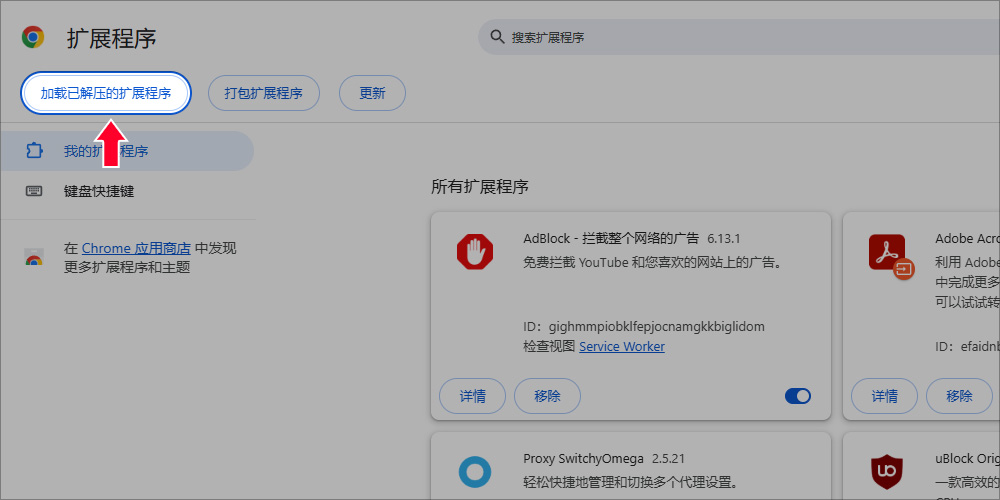Click AdBlock - 拦截整个网络的广告 title
Viewport: 1000px width, 500px height.
point(611,239)
